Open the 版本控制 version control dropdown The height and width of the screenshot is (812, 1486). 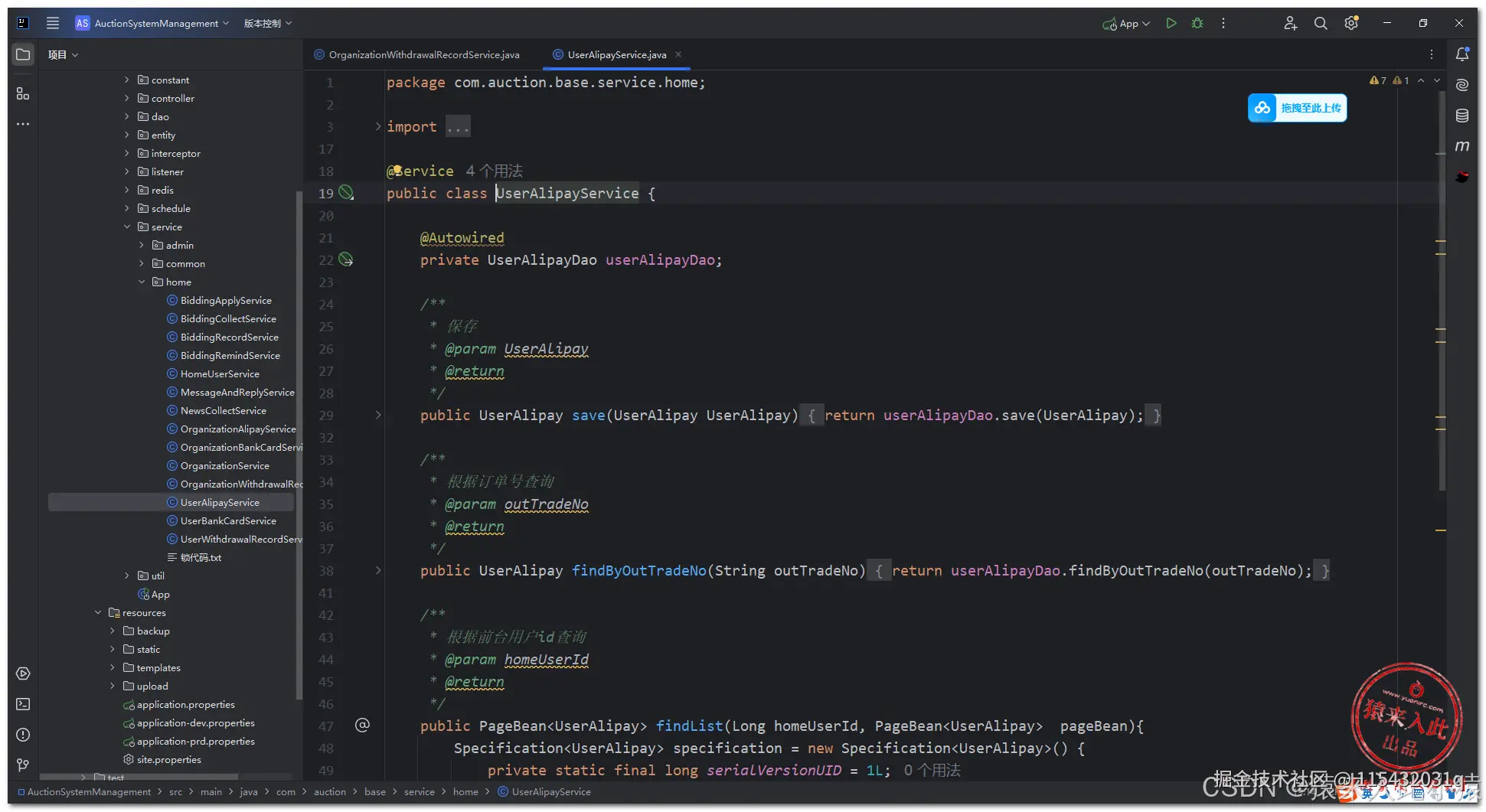[268, 23]
